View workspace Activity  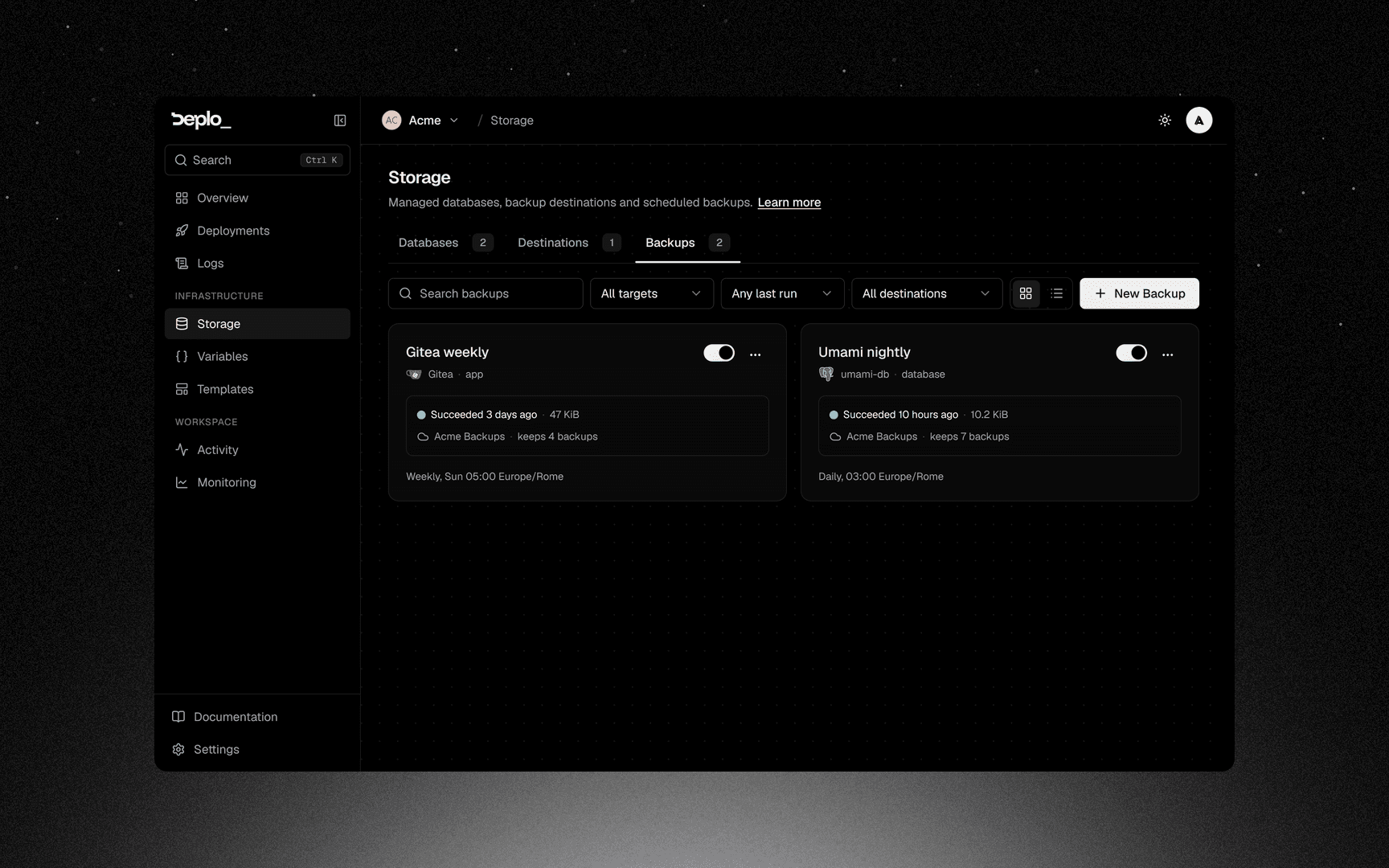pos(257,450)
